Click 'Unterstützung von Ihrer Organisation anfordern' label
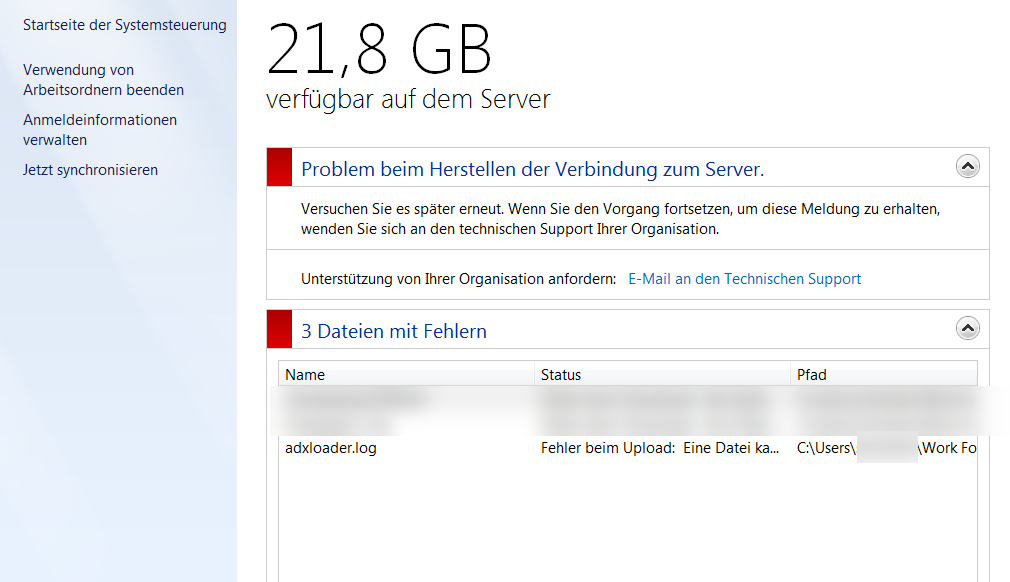This screenshot has width=1010, height=582. 458,279
